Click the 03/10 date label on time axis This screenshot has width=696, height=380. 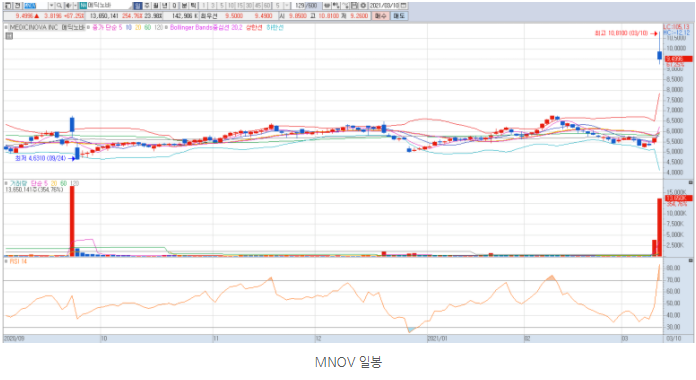point(673,338)
